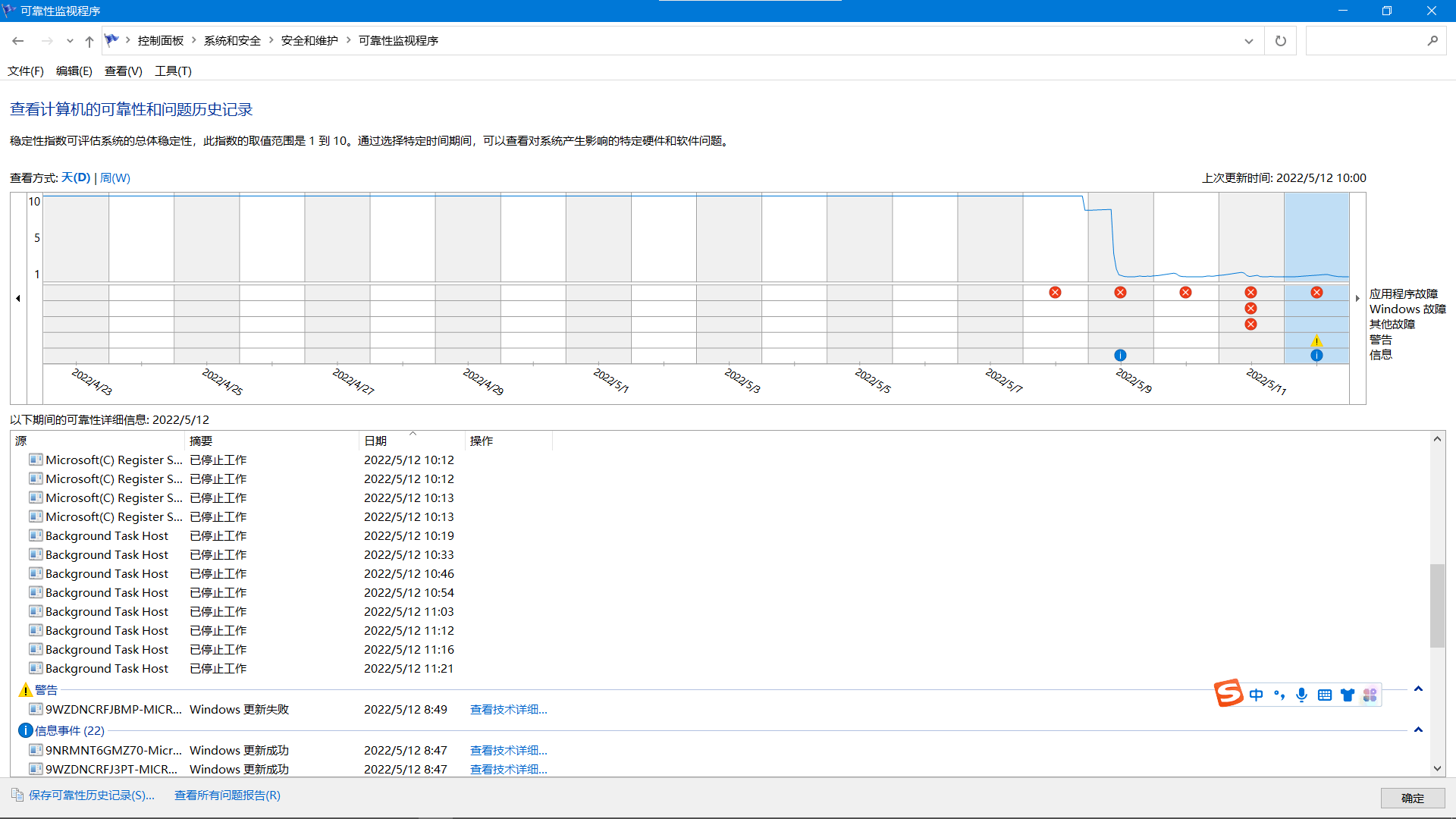This screenshot has height=819, width=1456.
Task: Click the Sogou microphone voice input icon
Action: (x=1301, y=695)
